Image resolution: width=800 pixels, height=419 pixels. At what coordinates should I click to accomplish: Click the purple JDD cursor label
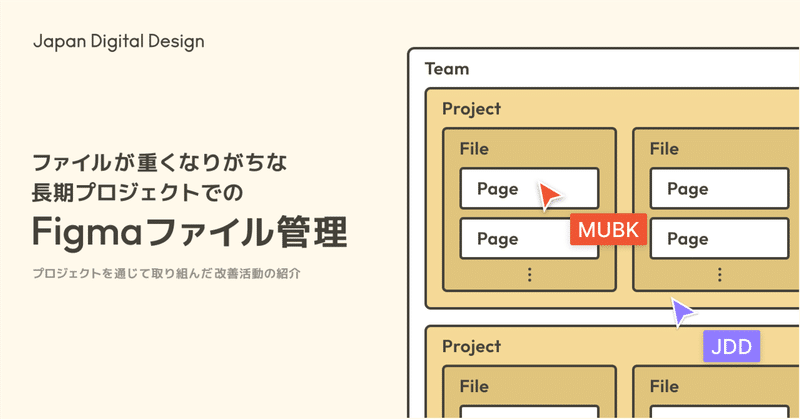(x=731, y=346)
